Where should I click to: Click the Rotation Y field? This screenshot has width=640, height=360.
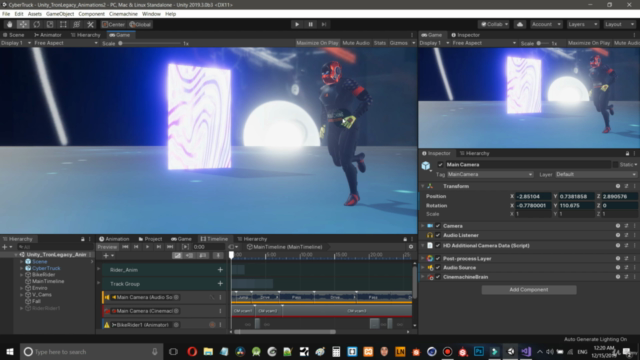pyautogui.click(x=576, y=206)
